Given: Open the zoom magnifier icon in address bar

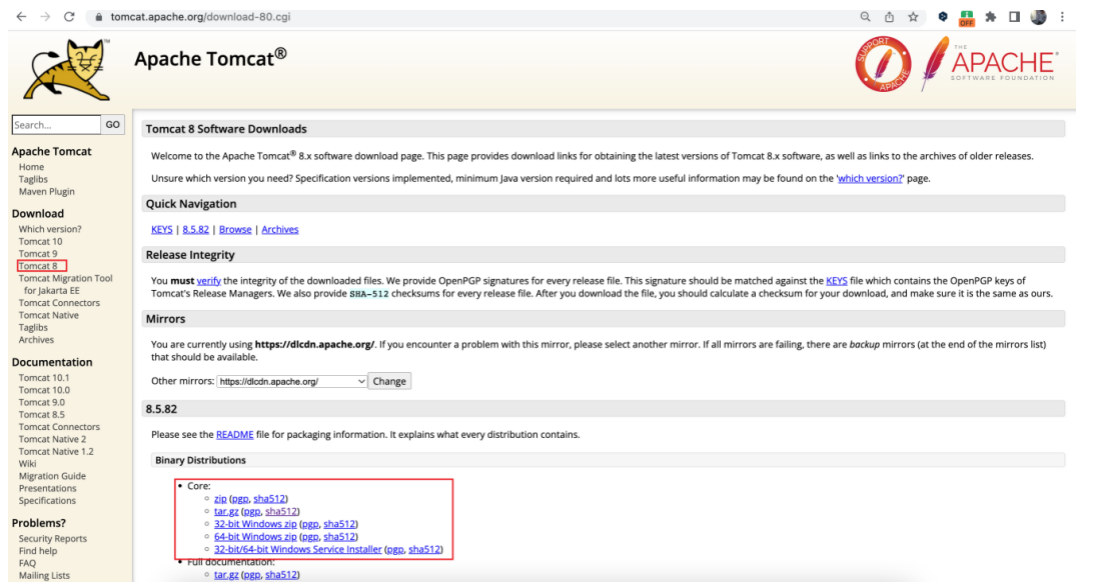Looking at the screenshot, I should click(865, 17).
